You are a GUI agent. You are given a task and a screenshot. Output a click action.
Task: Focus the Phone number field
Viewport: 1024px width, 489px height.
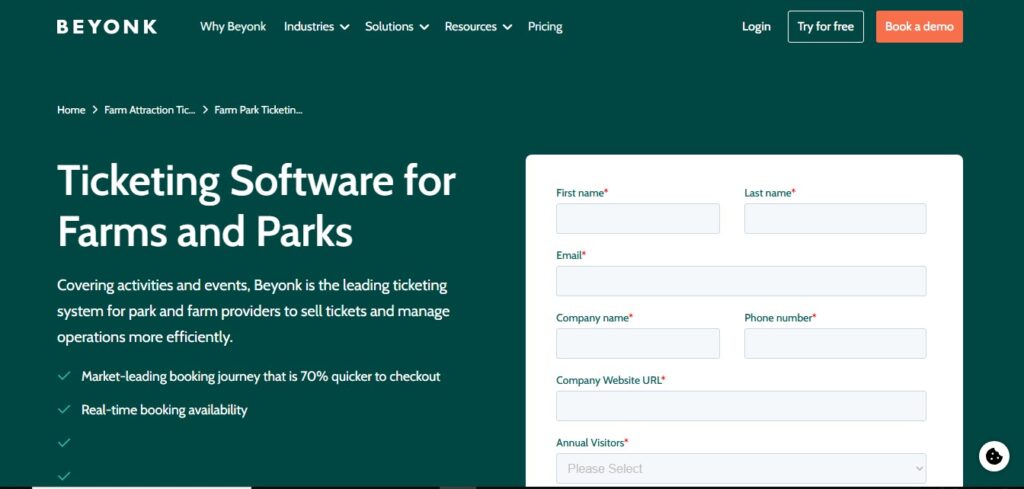pos(835,343)
